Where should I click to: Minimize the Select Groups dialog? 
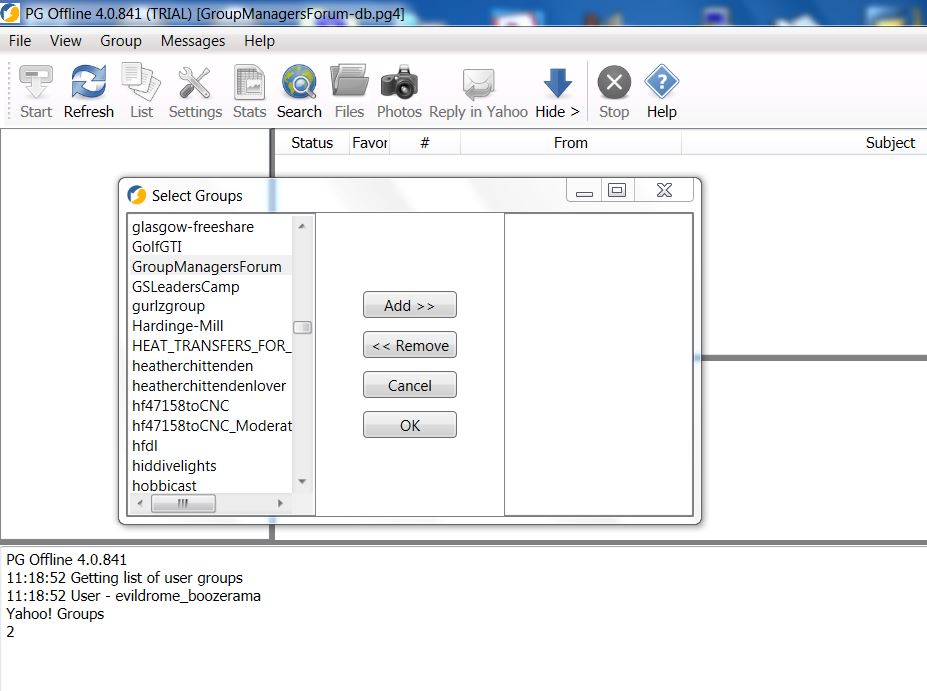pos(584,190)
